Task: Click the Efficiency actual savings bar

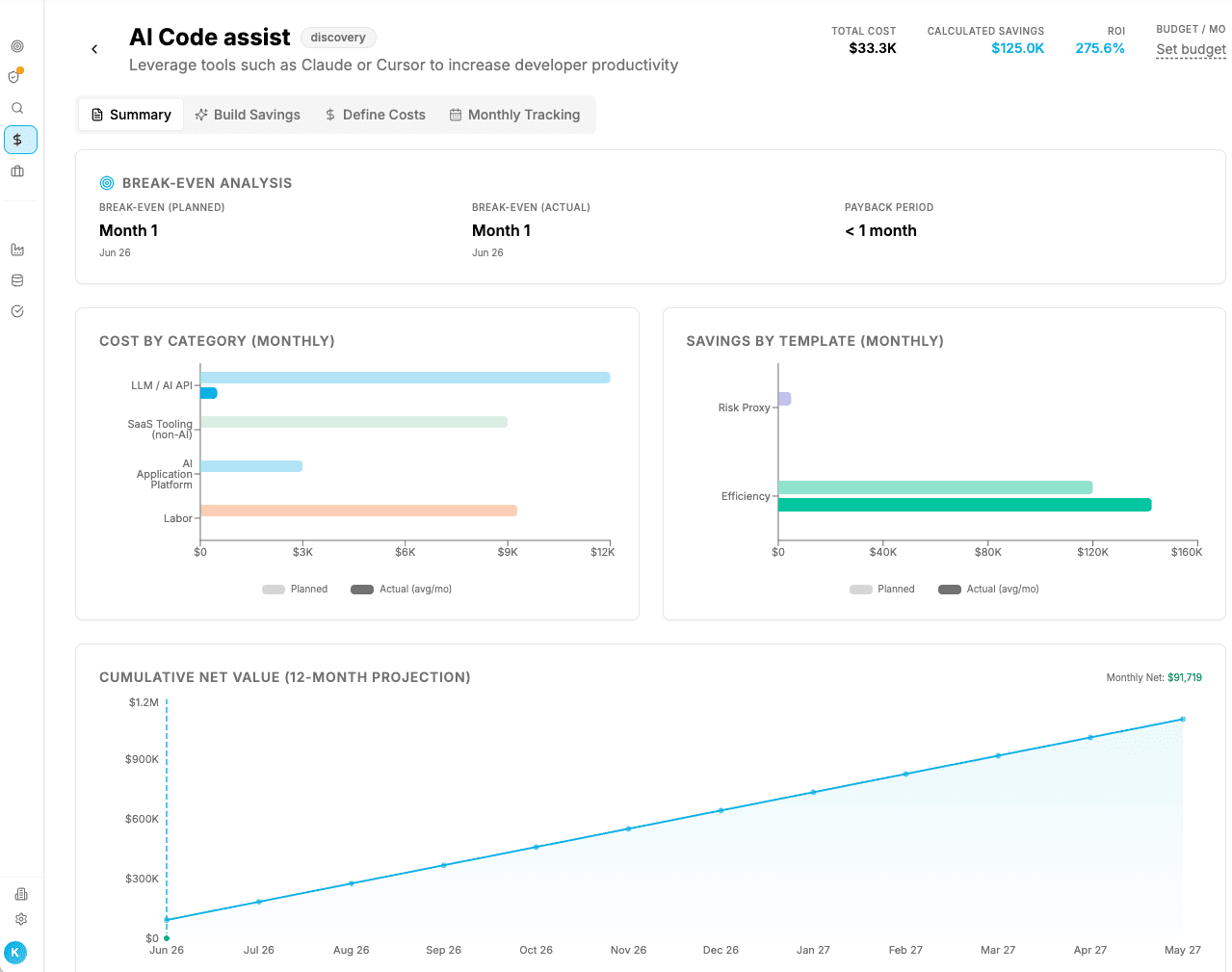Action: [x=964, y=505]
